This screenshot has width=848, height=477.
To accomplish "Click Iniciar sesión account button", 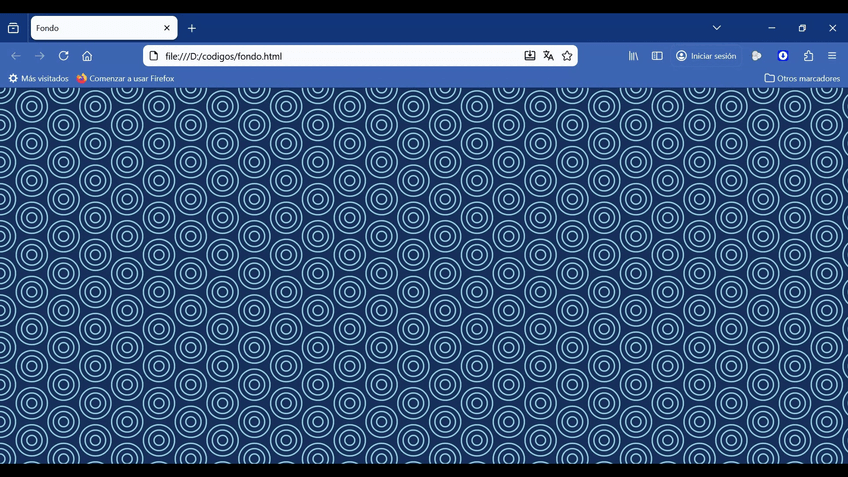I will coord(706,56).
